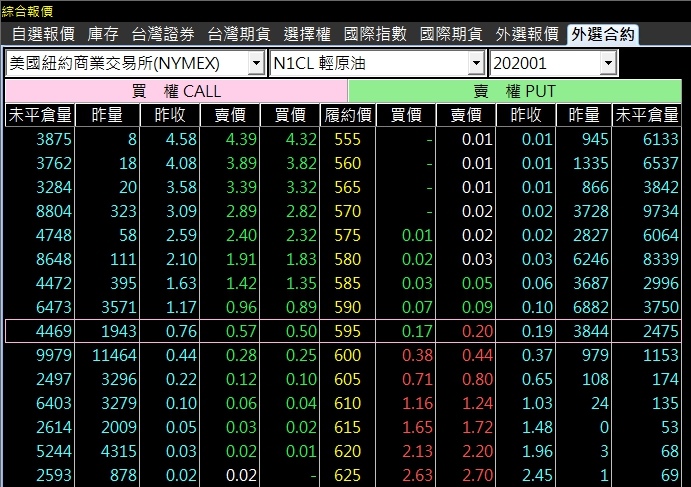Select strike price 595 in highlighted row

pos(347,331)
